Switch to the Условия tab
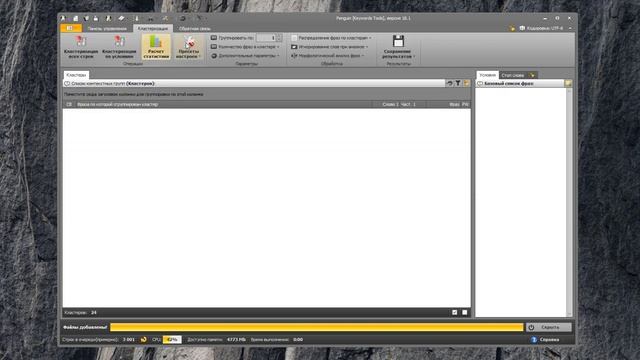Viewport: 640px width, 360px height. click(487, 75)
